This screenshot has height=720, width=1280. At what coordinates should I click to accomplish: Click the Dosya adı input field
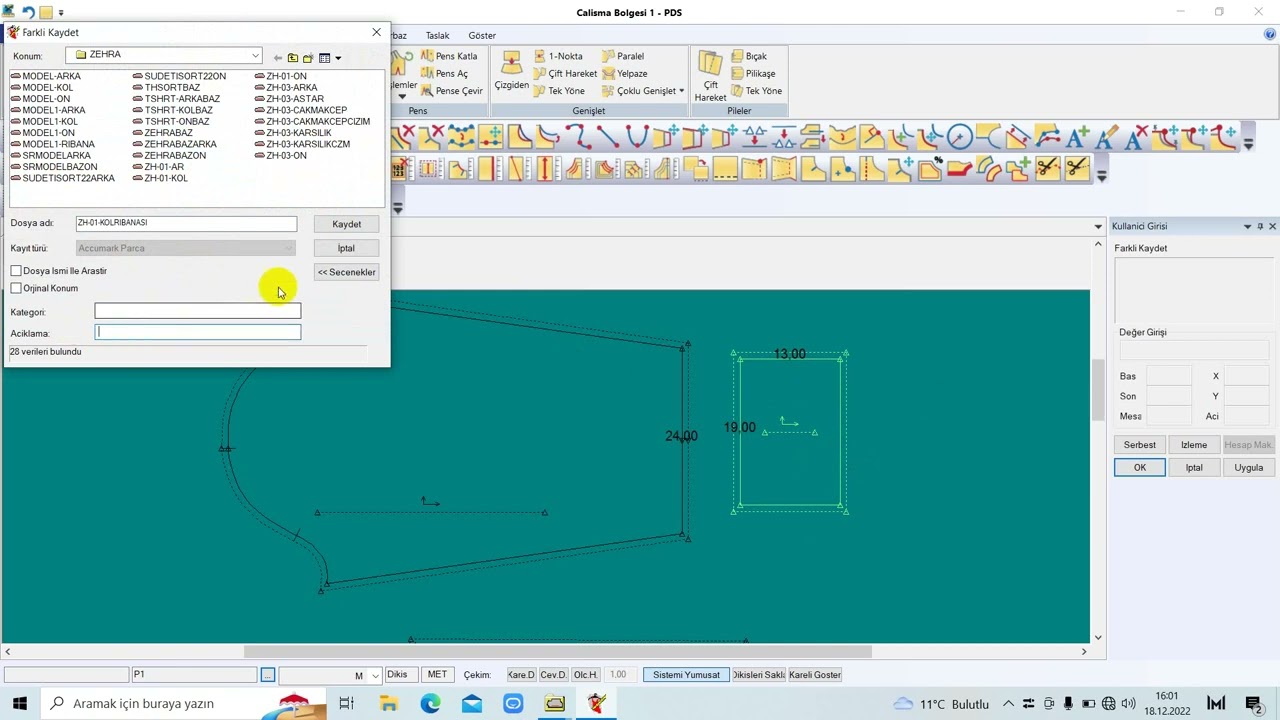(186, 223)
